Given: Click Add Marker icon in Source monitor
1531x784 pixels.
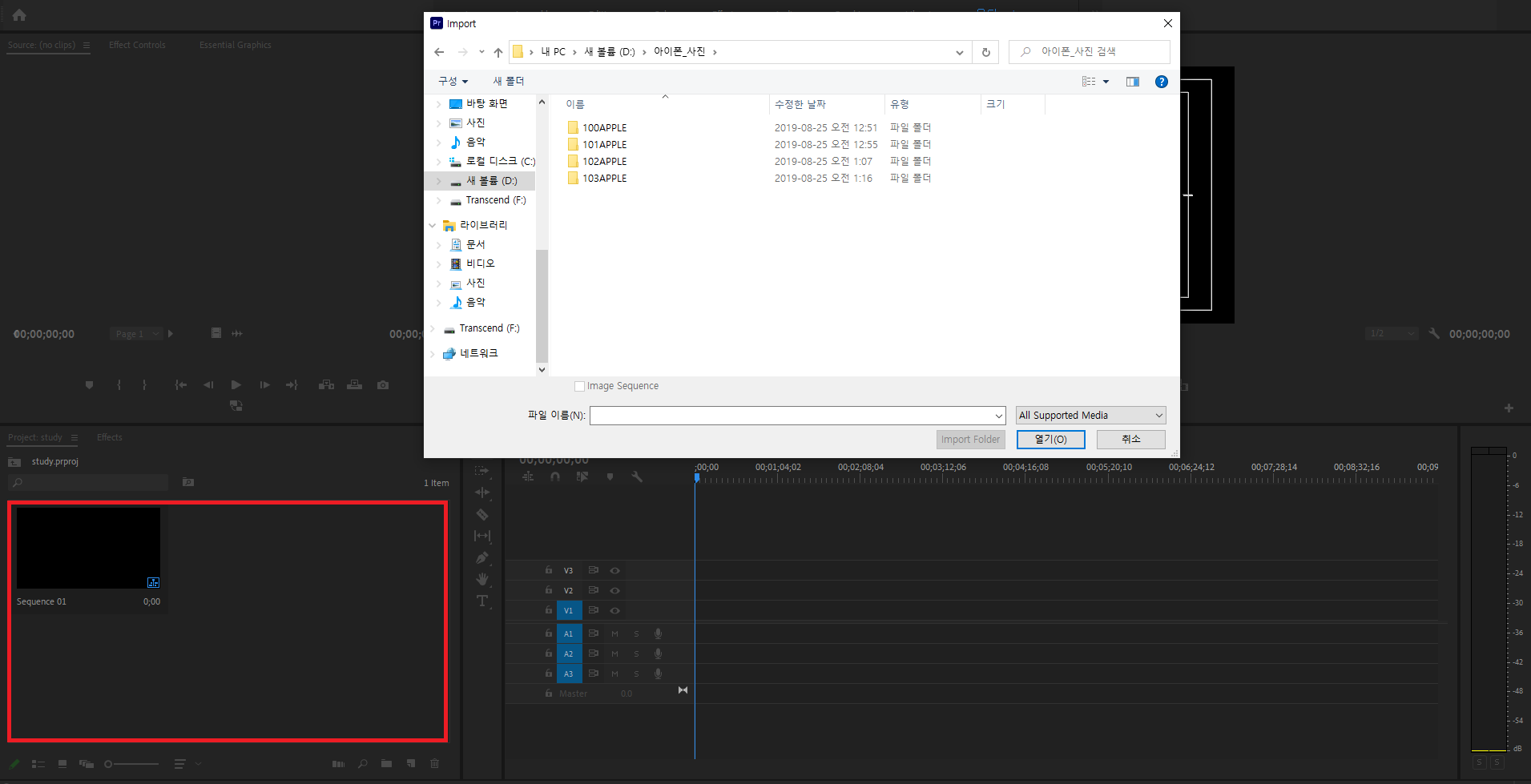Looking at the screenshot, I should (x=89, y=385).
